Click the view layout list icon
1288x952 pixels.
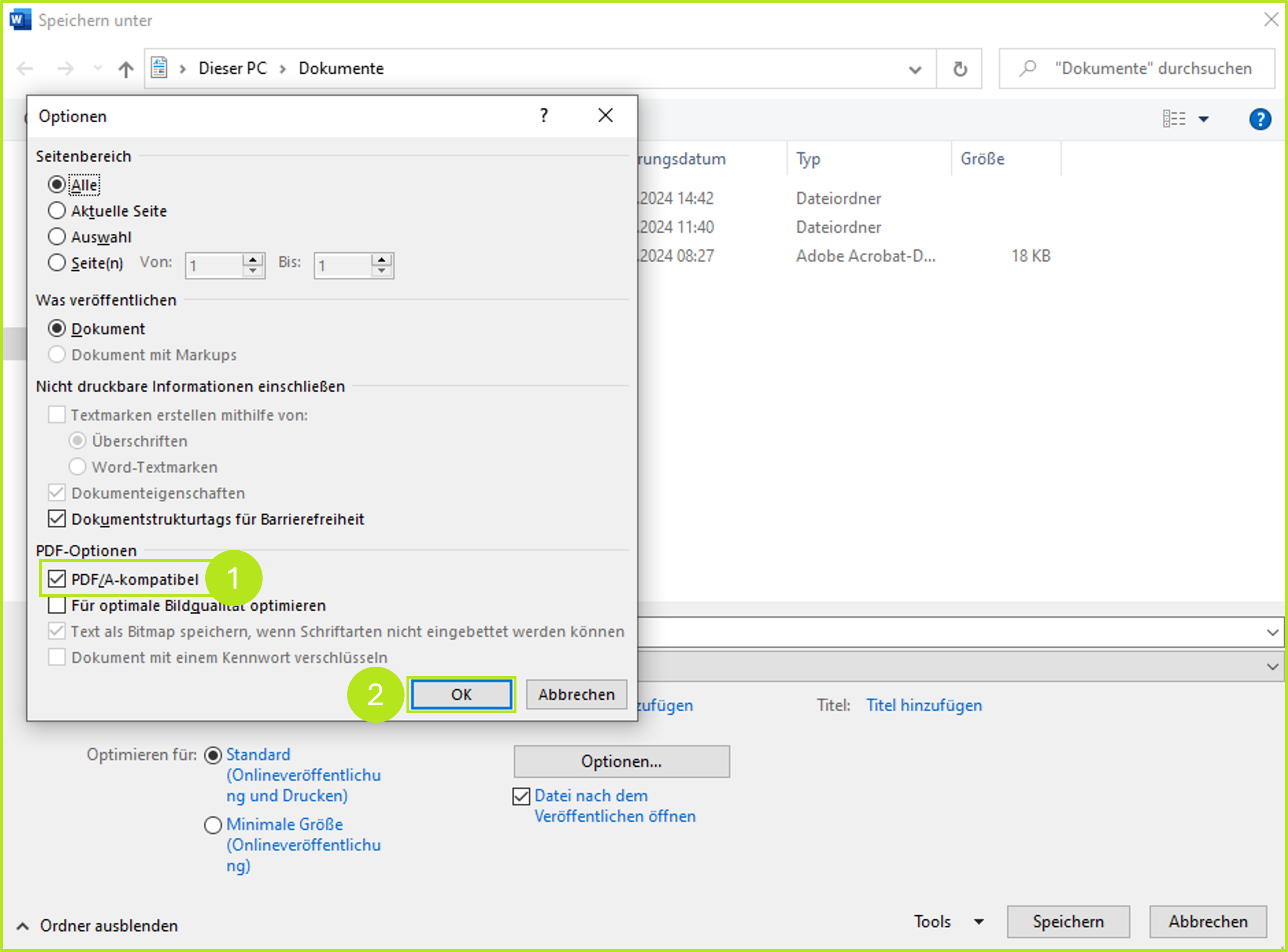[x=1174, y=119]
